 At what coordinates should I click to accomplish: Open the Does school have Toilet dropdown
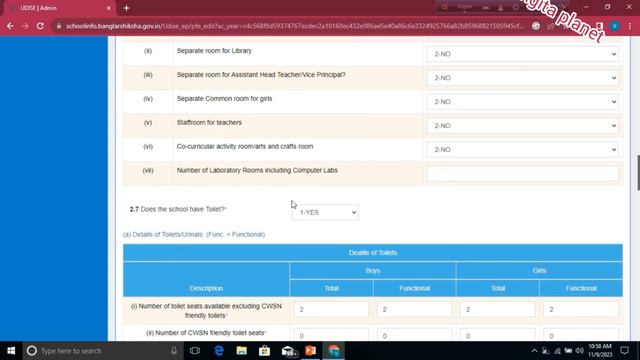(x=325, y=212)
